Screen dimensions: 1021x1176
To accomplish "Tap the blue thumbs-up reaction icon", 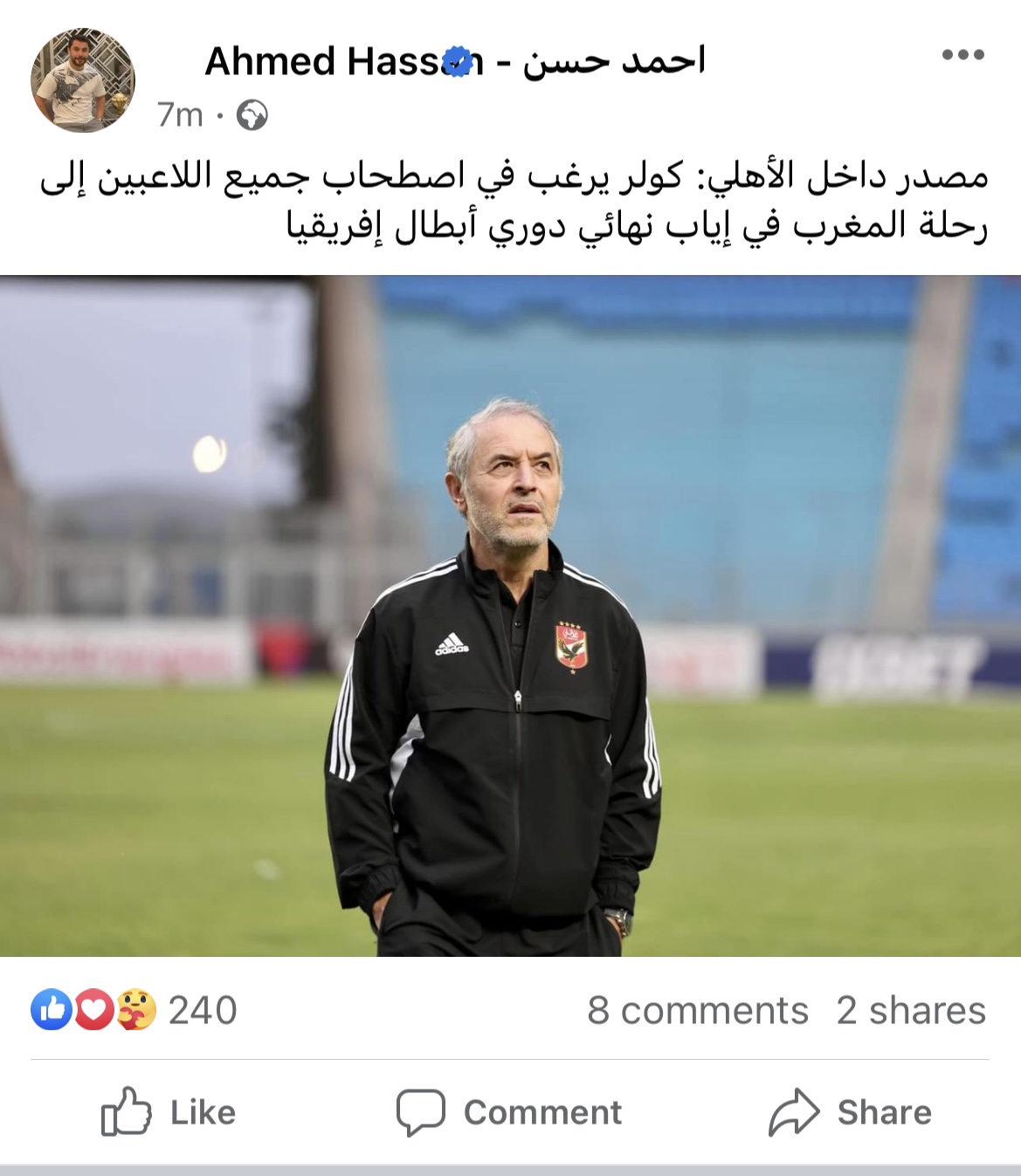I will [52, 1009].
